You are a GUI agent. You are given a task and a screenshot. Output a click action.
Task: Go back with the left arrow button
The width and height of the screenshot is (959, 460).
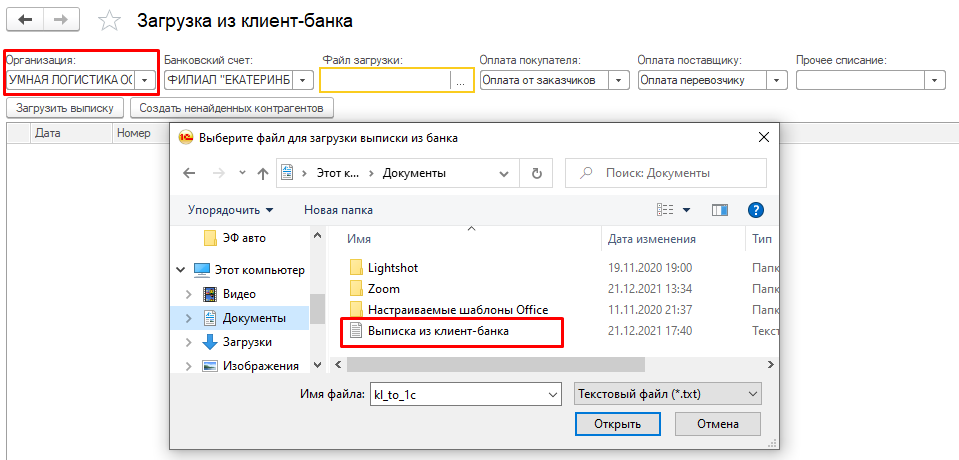pyautogui.click(x=25, y=20)
